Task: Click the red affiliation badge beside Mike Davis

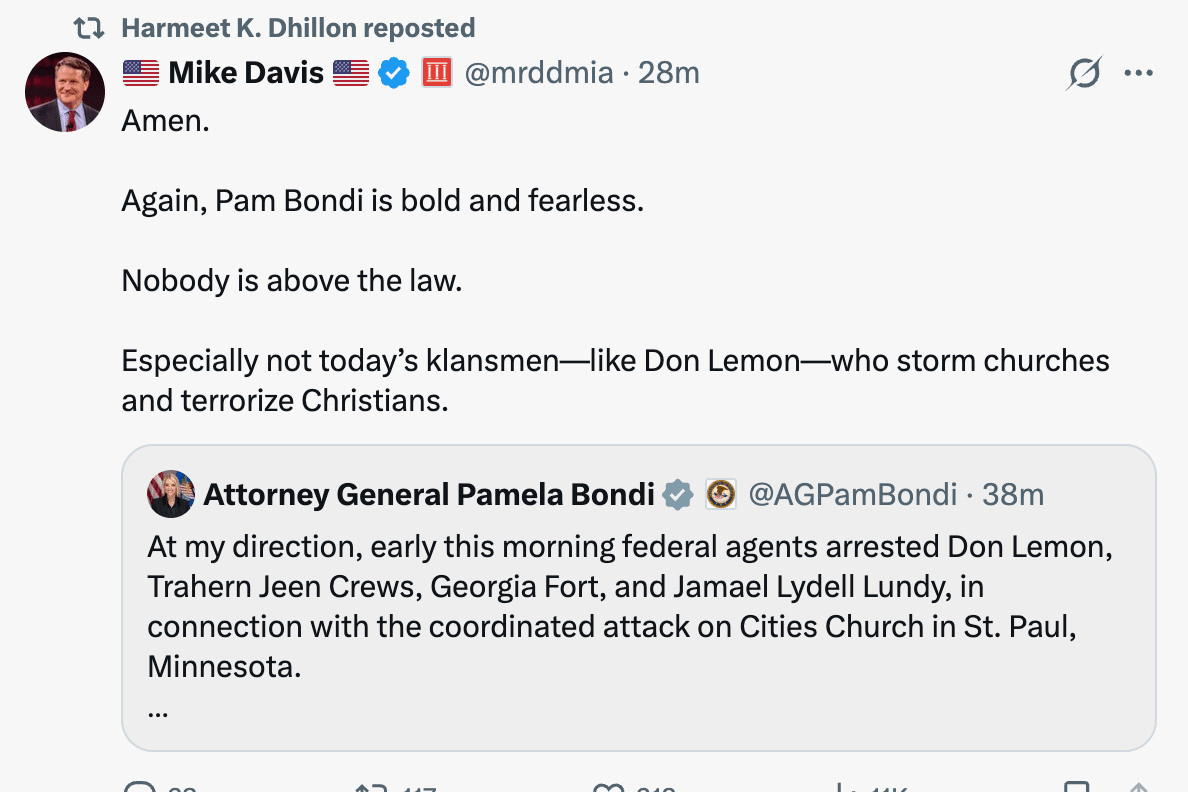Action: click(437, 72)
